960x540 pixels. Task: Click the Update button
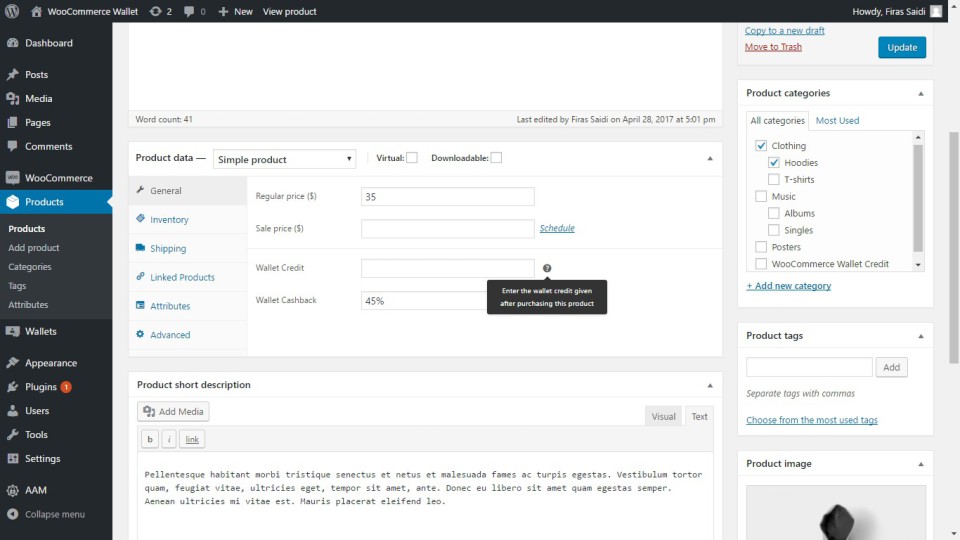point(901,47)
